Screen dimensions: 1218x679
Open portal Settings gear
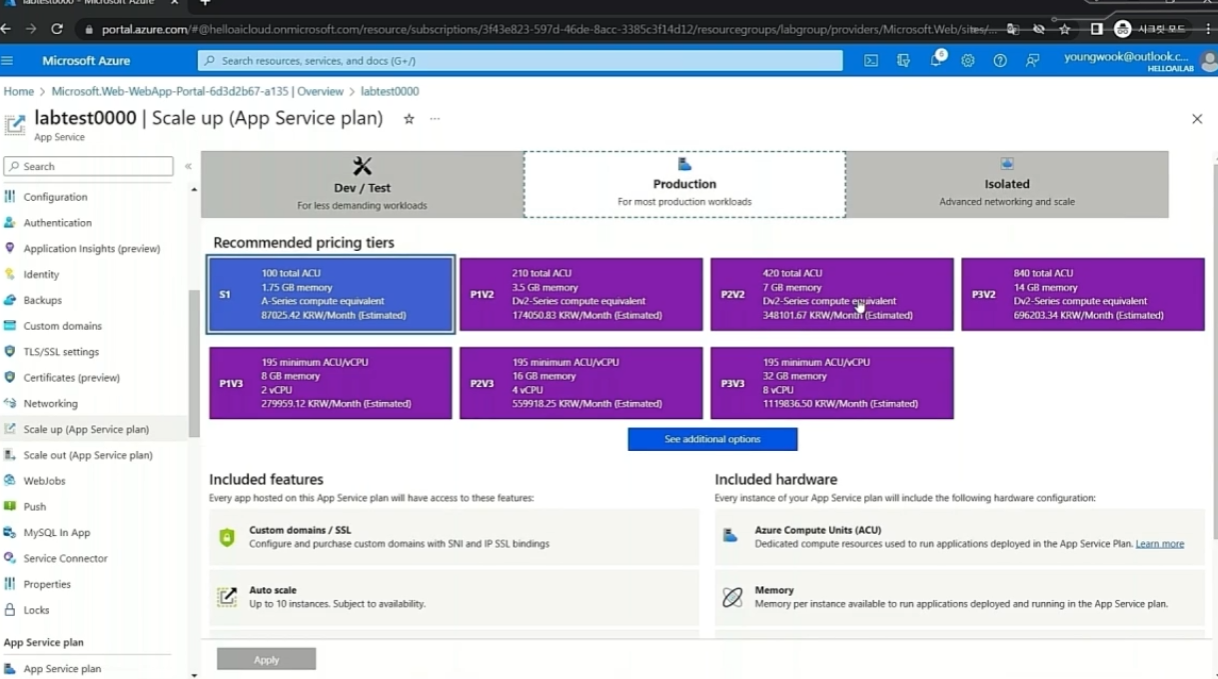point(968,61)
